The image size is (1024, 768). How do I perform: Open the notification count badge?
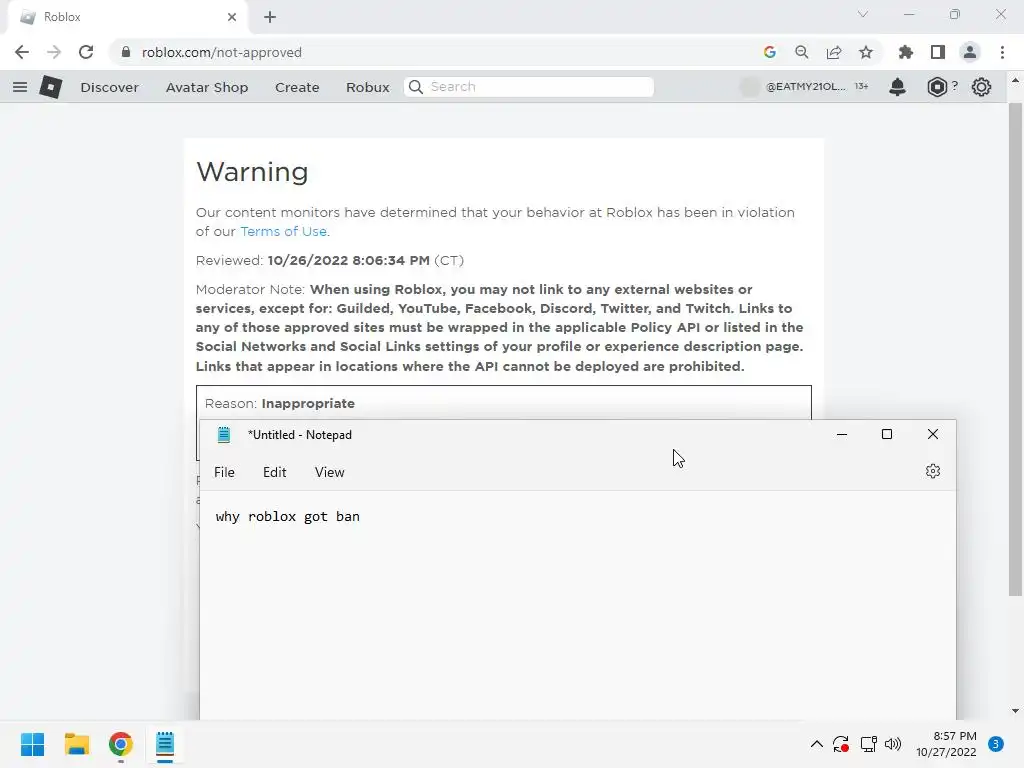996,744
